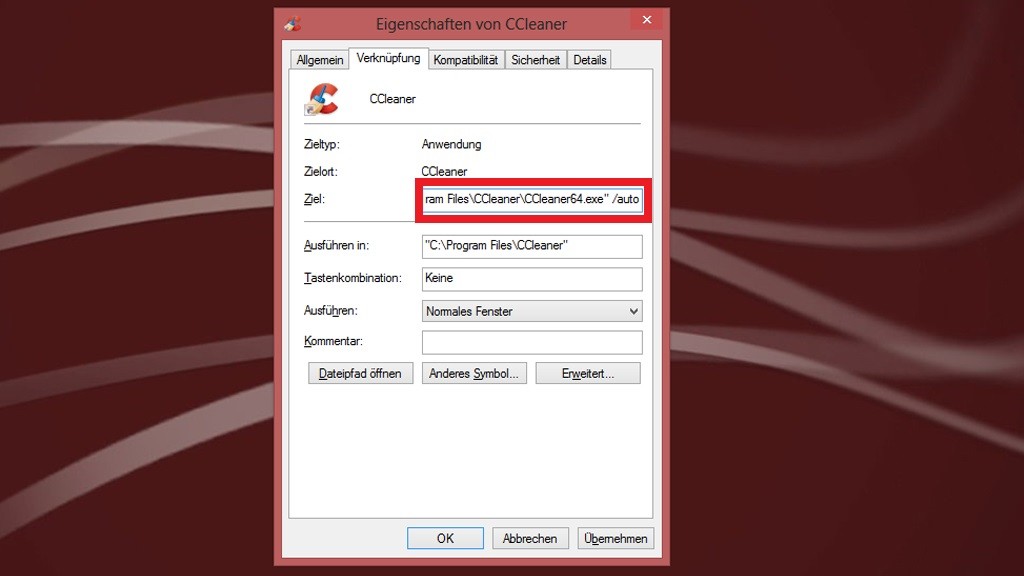1024x576 pixels.
Task: Click the CCleaner icon in the title bar
Action: [x=292, y=23]
